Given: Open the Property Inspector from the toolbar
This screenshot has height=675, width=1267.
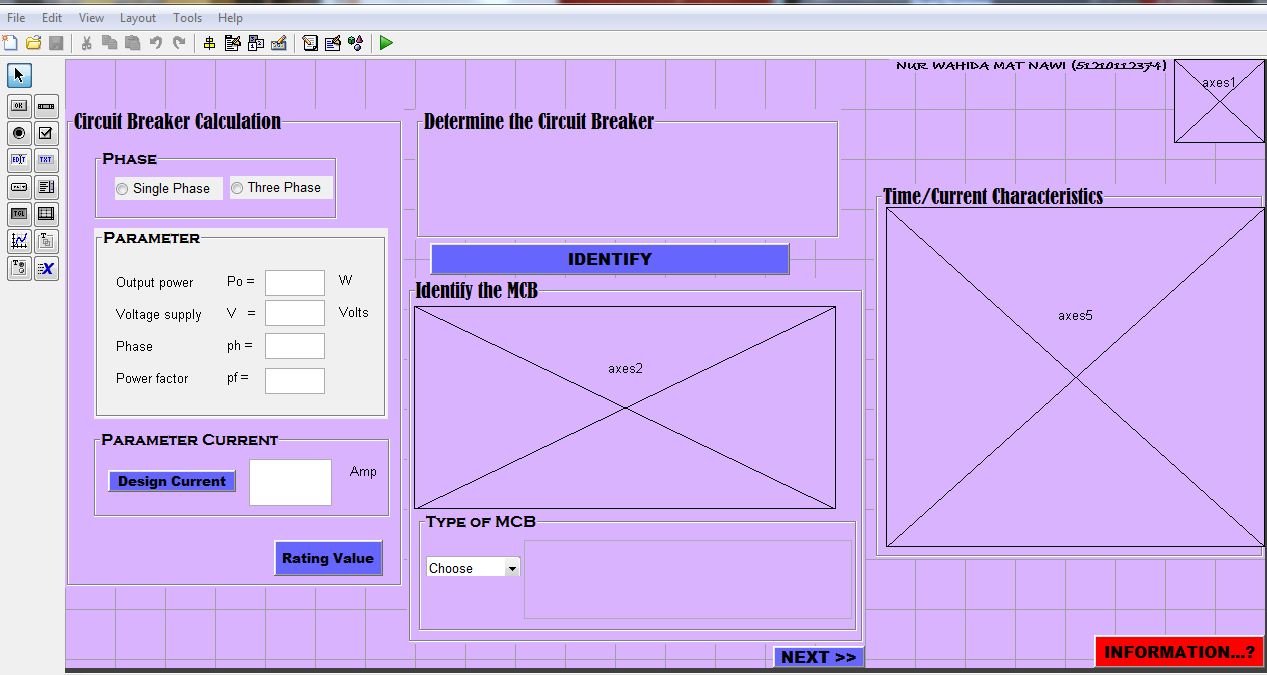Looking at the screenshot, I should tap(332, 43).
